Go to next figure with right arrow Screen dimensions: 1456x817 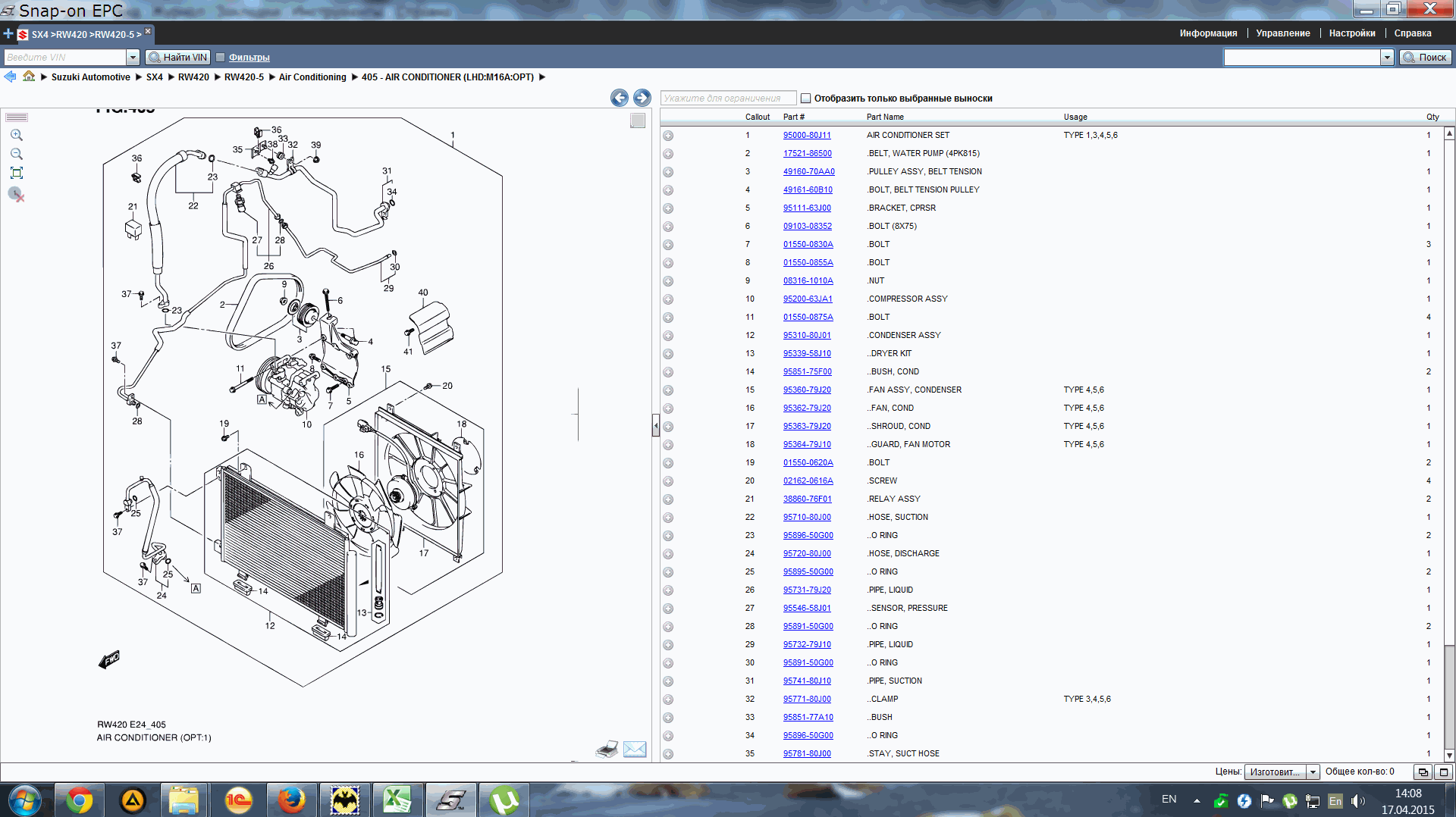(x=642, y=98)
